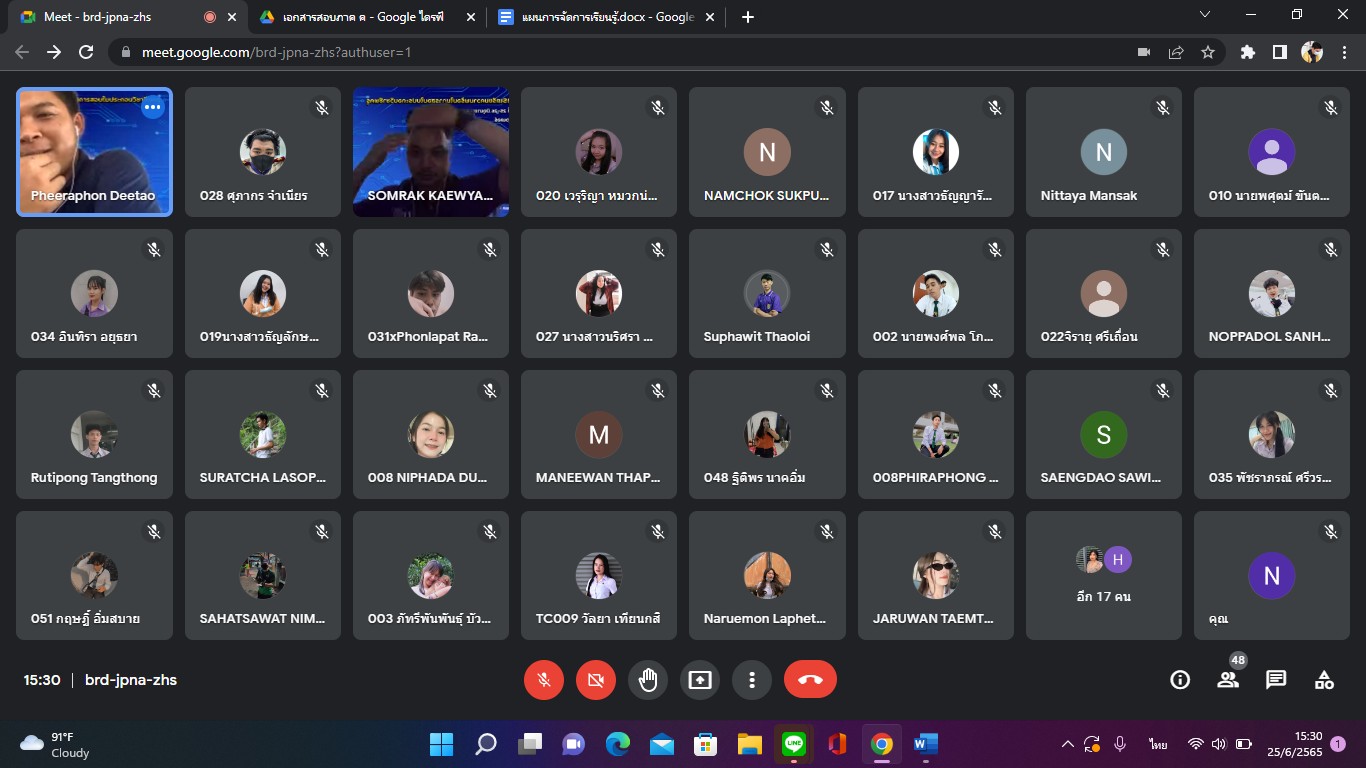Bookmark this page with star icon
The width and height of the screenshot is (1366, 768).
(1208, 52)
